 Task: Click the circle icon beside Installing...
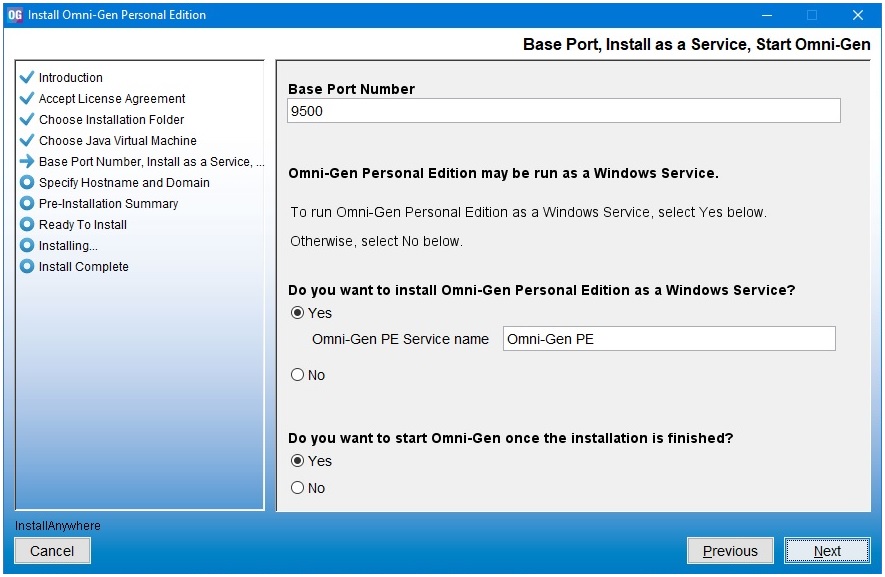click(27, 246)
